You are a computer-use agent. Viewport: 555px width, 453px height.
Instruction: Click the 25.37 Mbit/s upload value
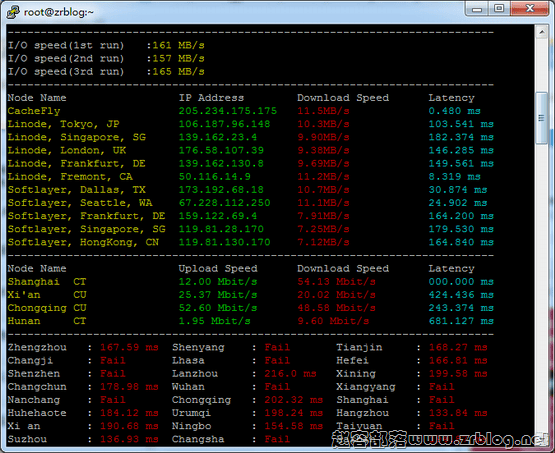[x=218, y=295]
